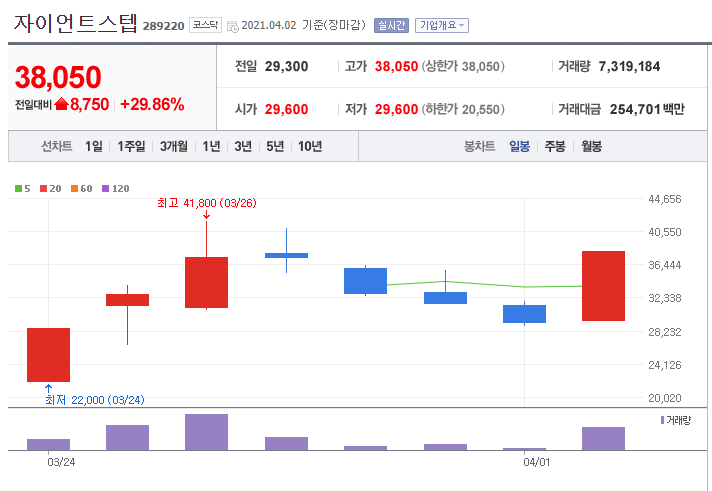Click the 04/01 date axis label

click(537, 462)
